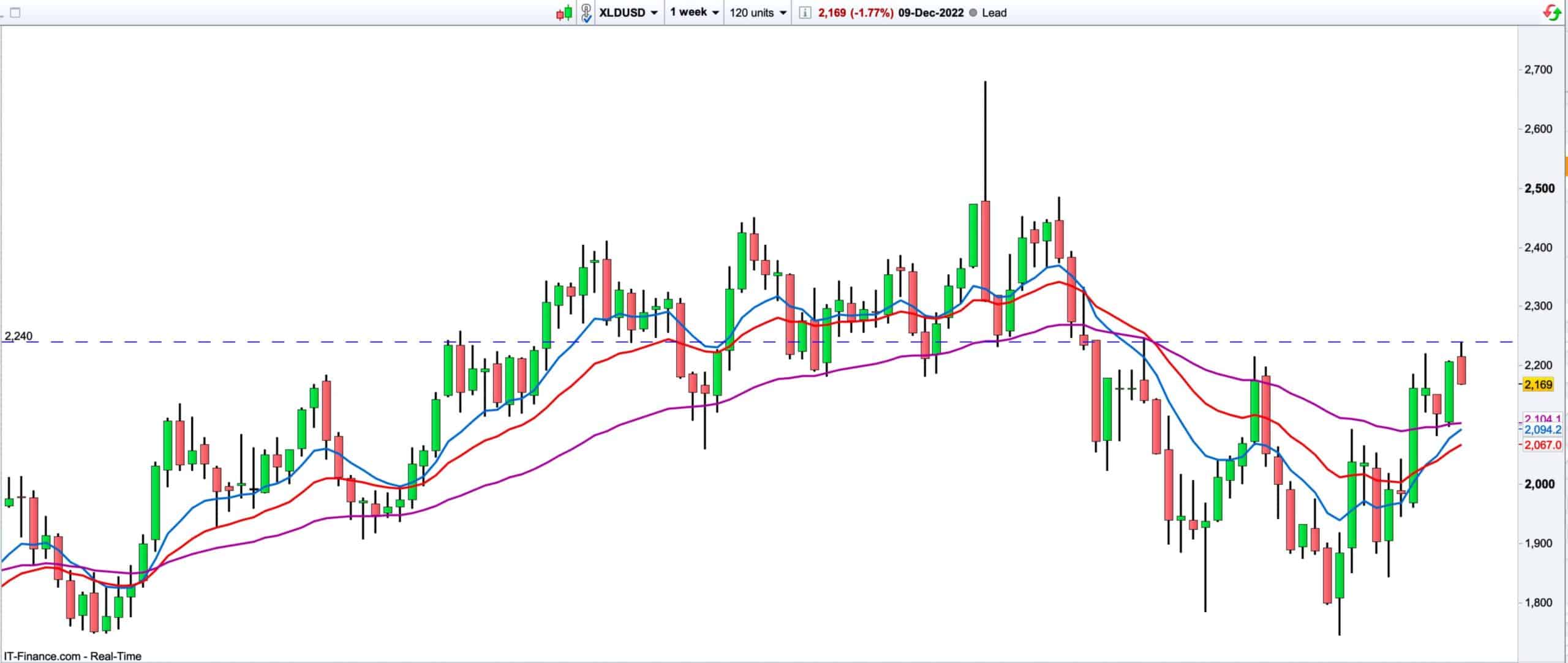Click the 2,500 price axis label

pos(1539,189)
